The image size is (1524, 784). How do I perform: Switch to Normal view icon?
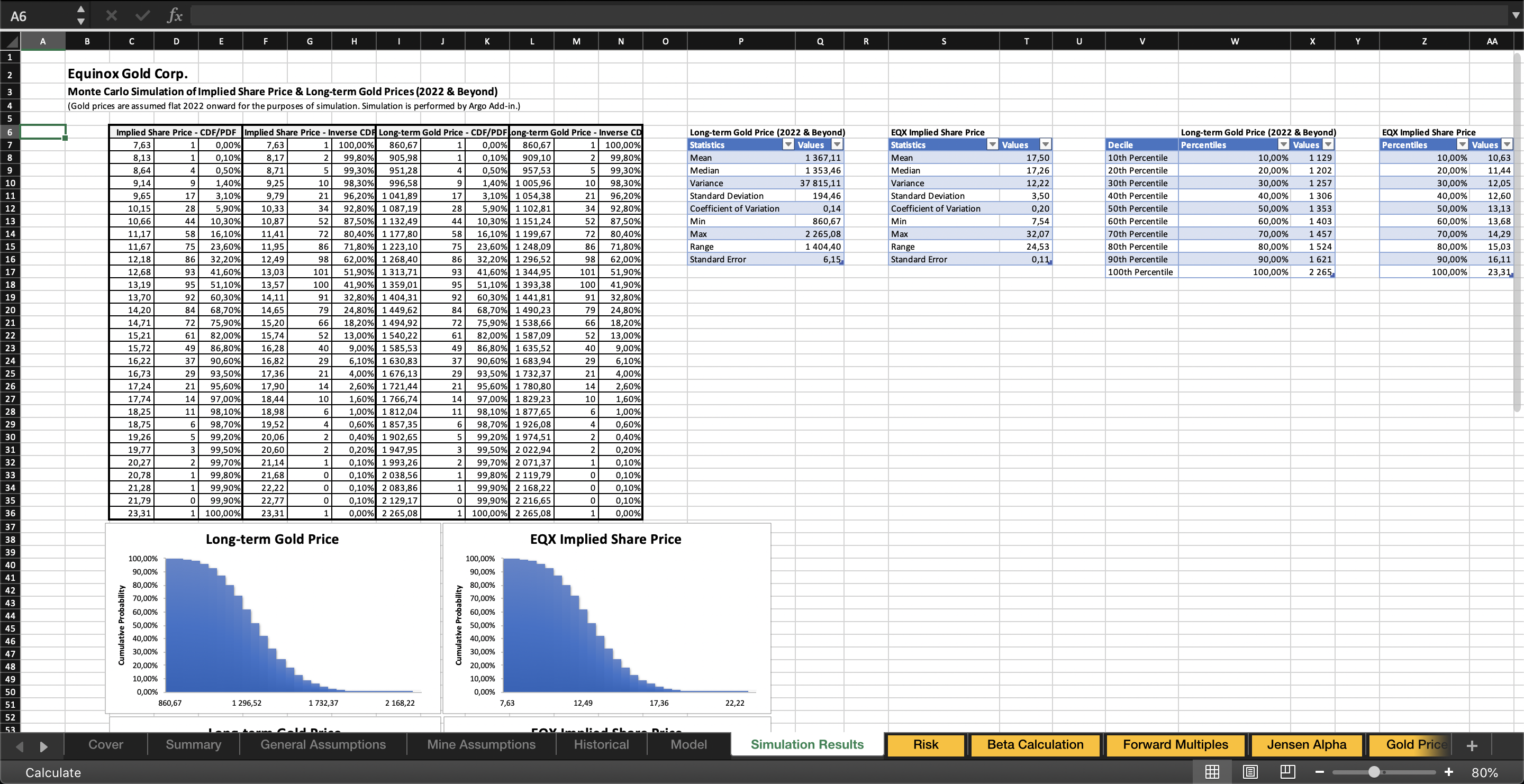tap(1212, 772)
